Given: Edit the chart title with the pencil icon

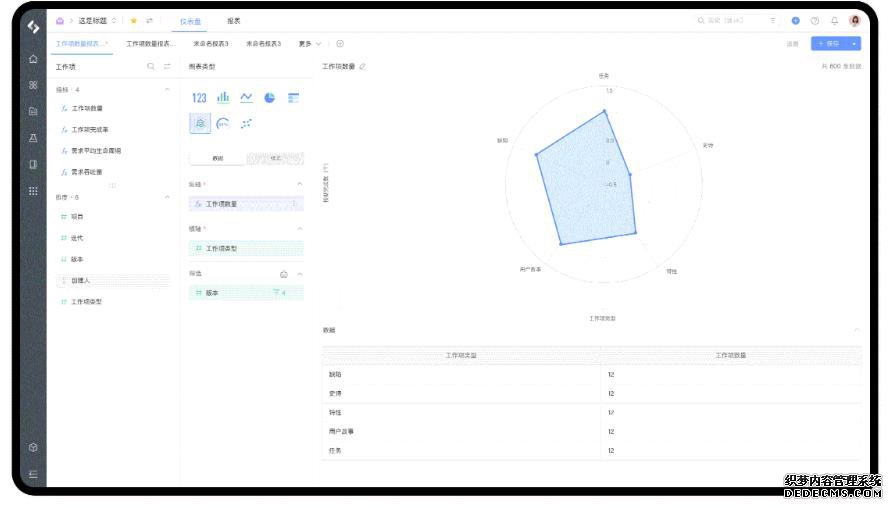Looking at the screenshot, I should (x=362, y=67).
